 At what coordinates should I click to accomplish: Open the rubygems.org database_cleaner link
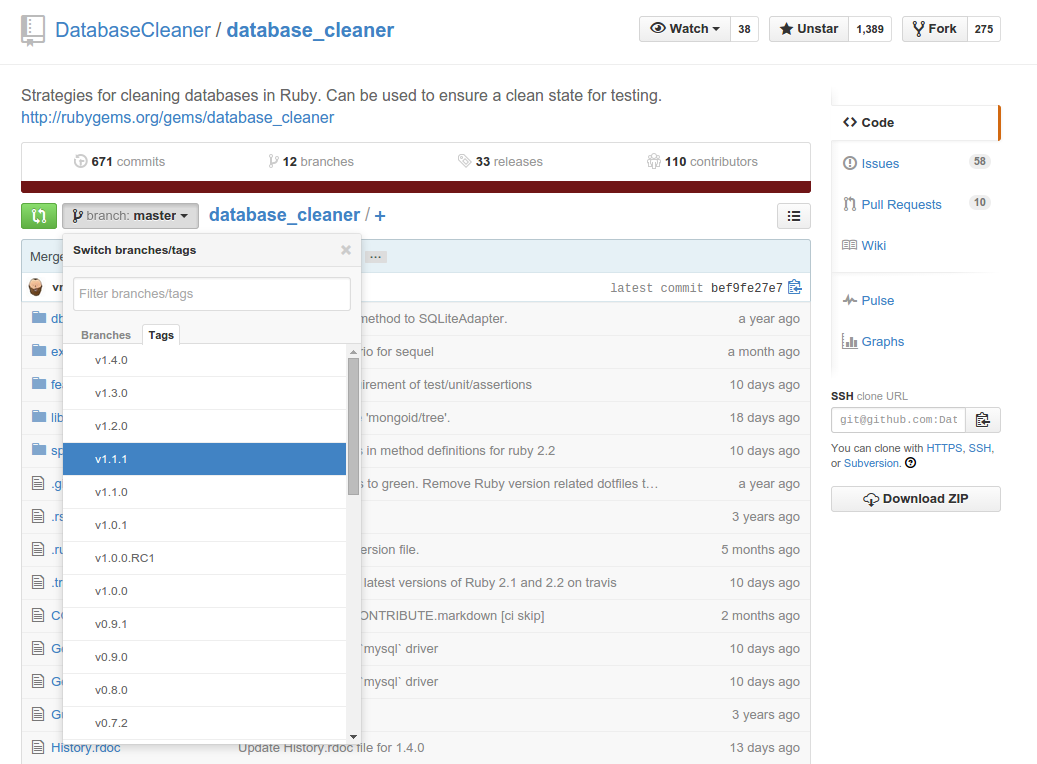[x=177, y=117]
